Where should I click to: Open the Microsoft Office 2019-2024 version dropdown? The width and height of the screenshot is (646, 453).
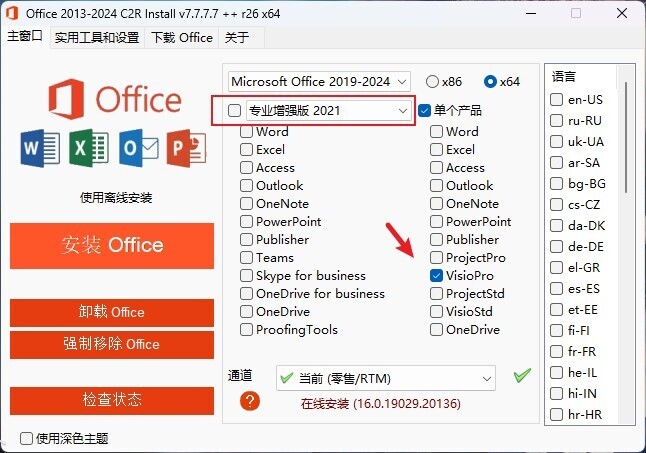(319, 82)
